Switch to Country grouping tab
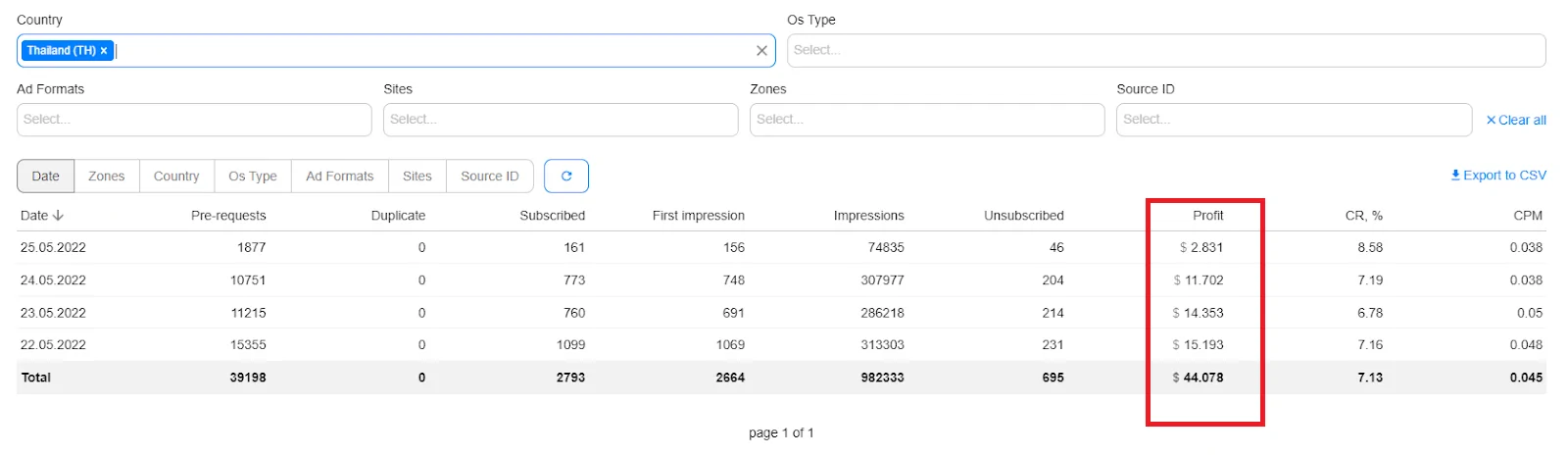 pyautogui.click(x=176, y=177)
